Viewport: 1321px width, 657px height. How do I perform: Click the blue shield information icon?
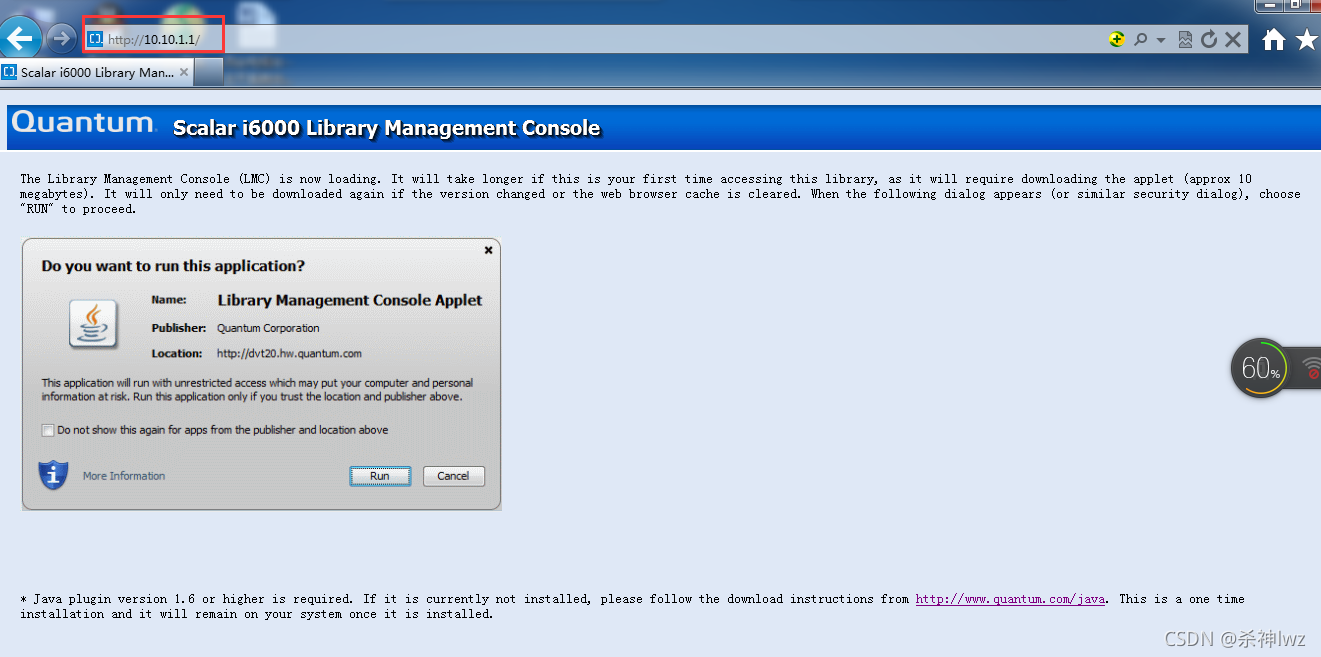53,475
